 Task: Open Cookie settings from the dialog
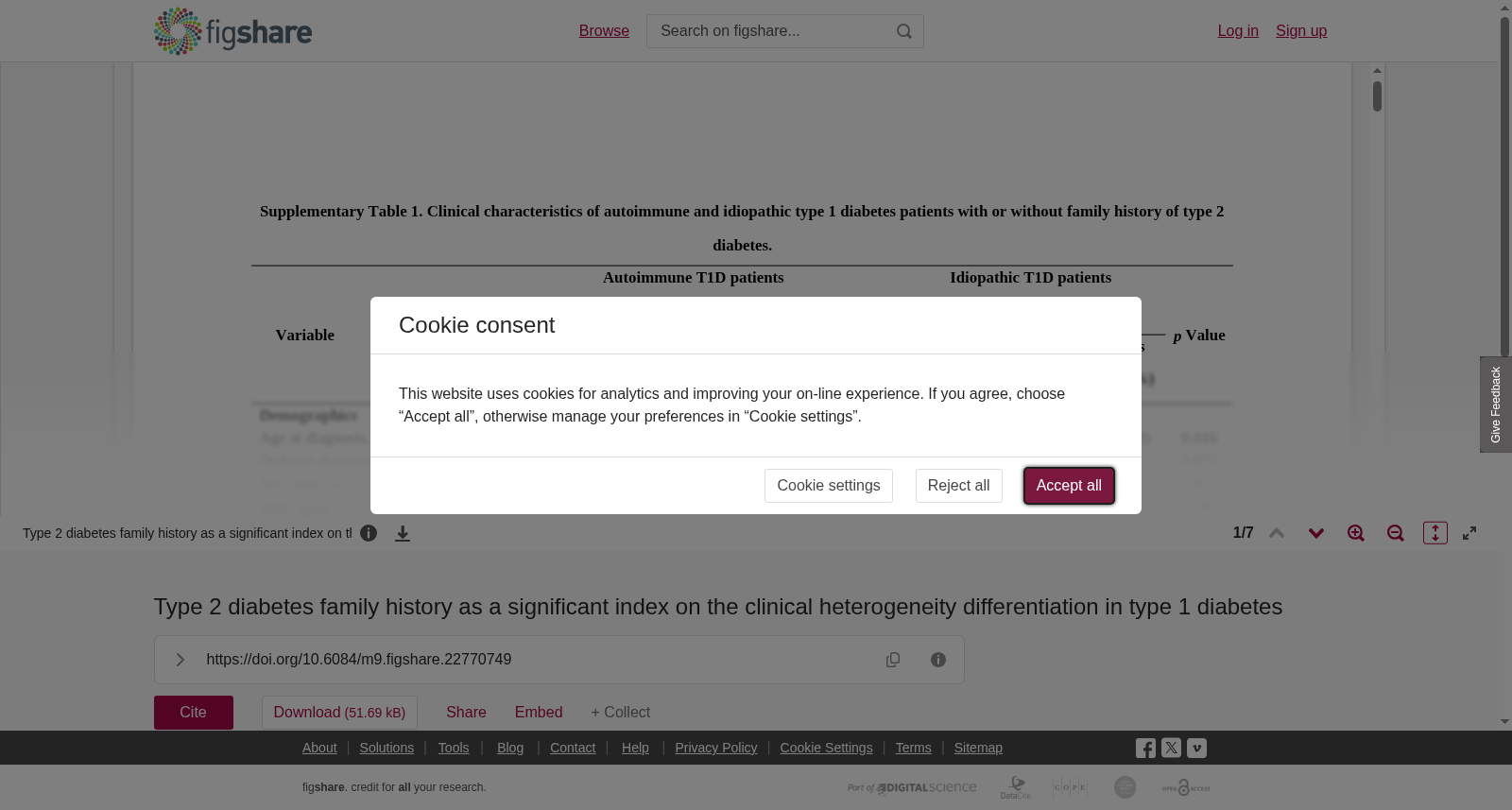(829, 486)
